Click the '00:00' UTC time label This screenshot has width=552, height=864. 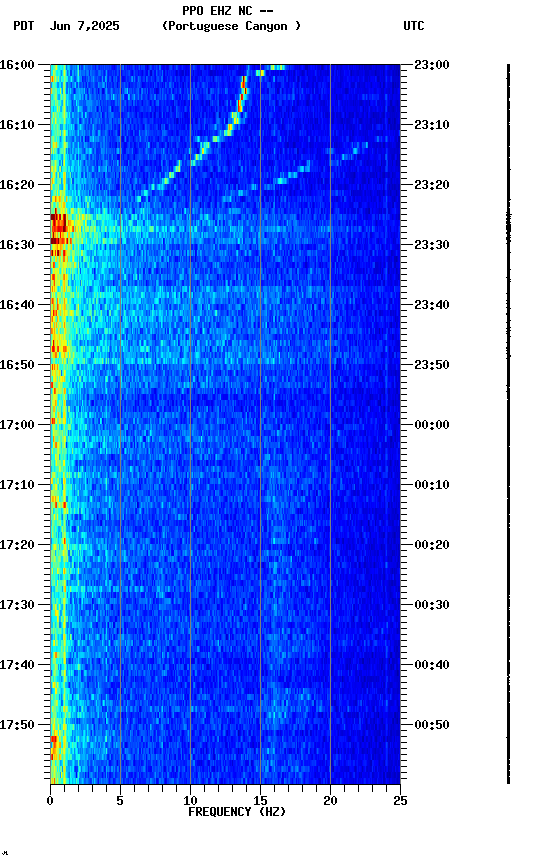[x=432, y=425]
